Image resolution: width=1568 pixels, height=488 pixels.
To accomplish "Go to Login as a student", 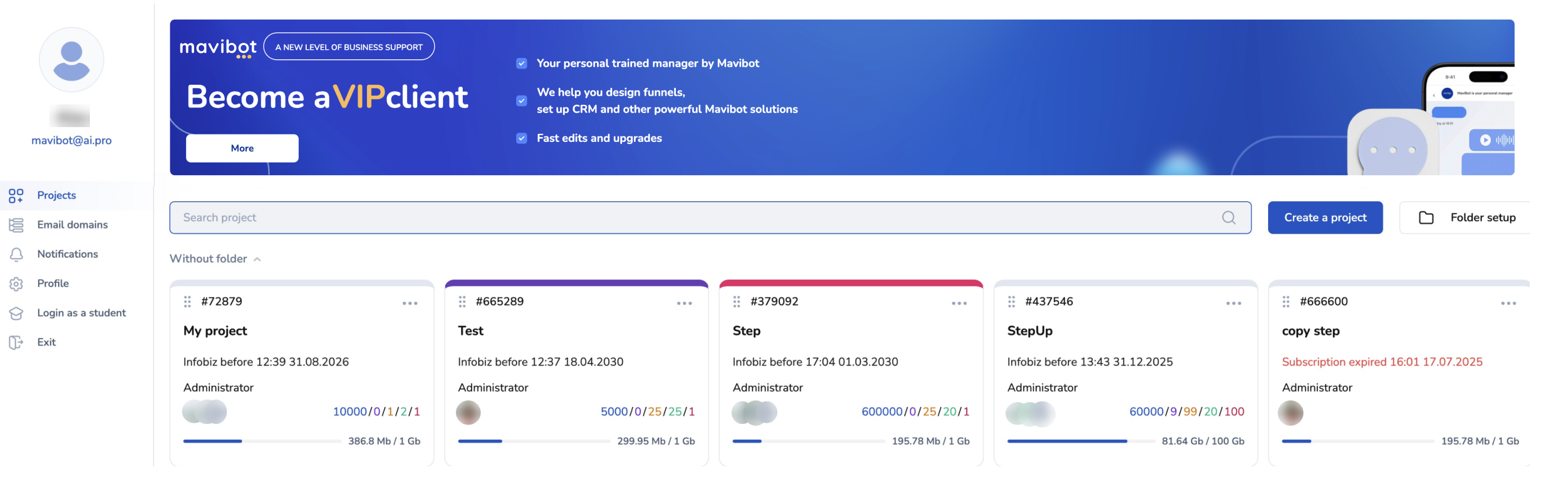I will [x=81, y=313].
